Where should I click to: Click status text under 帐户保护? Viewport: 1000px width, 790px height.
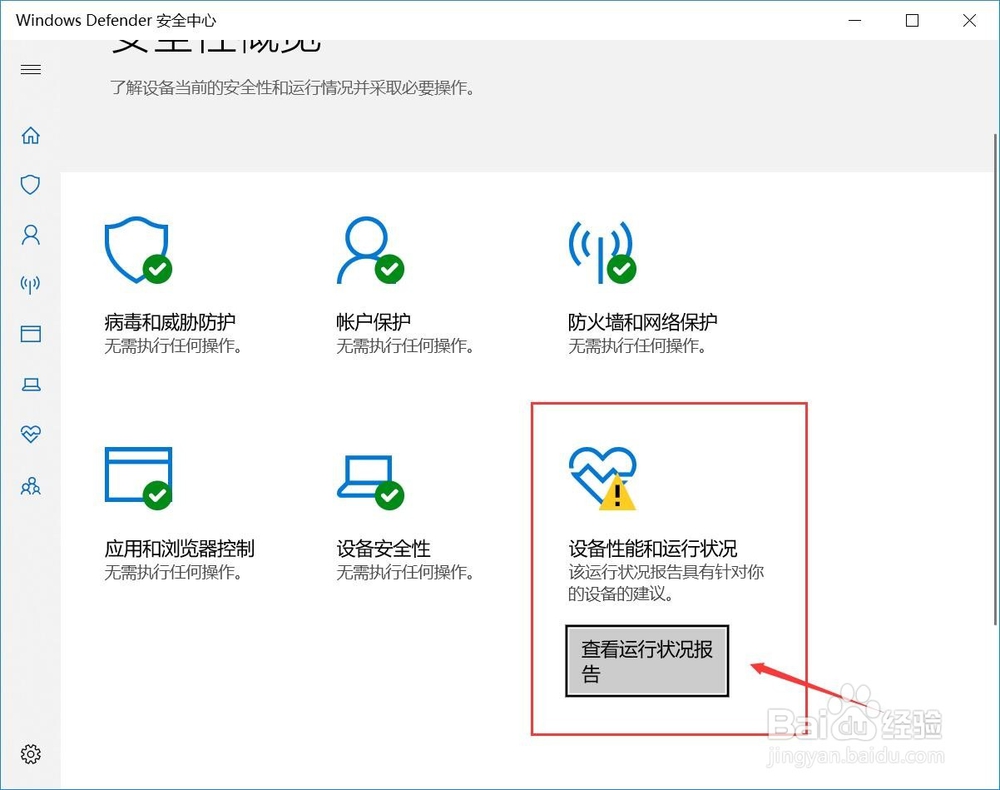pos(405,346)
